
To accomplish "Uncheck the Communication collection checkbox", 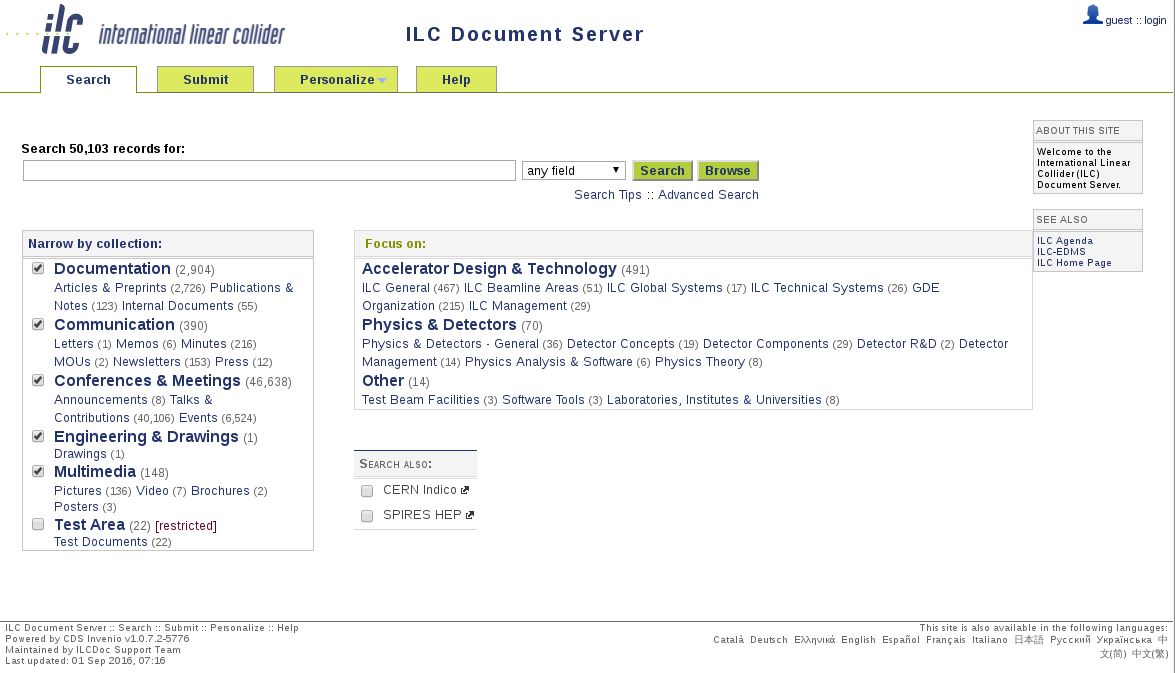I will pyautogui.click(x=38, y=325).
